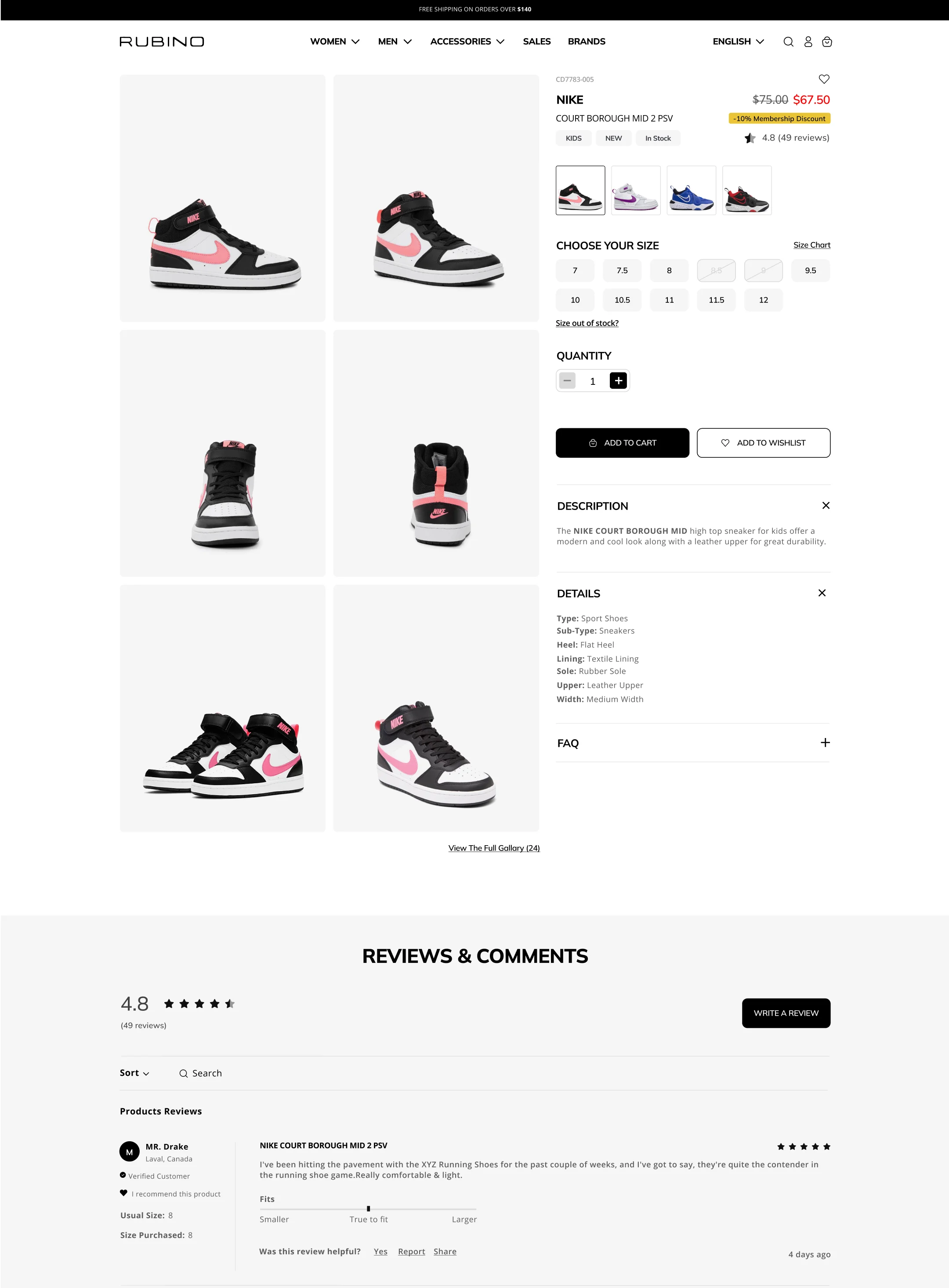
Task: Select size 10
Action: (x=575, y=300)
